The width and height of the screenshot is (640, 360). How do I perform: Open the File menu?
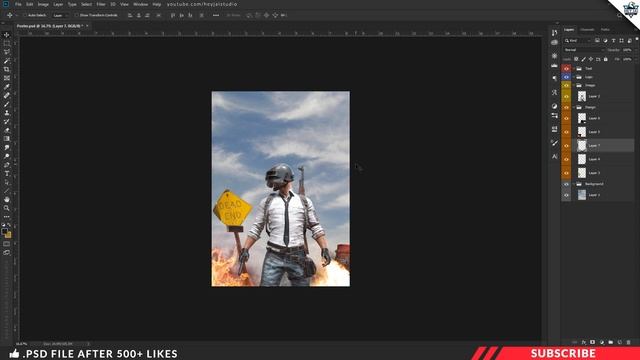tap(18, 4)
